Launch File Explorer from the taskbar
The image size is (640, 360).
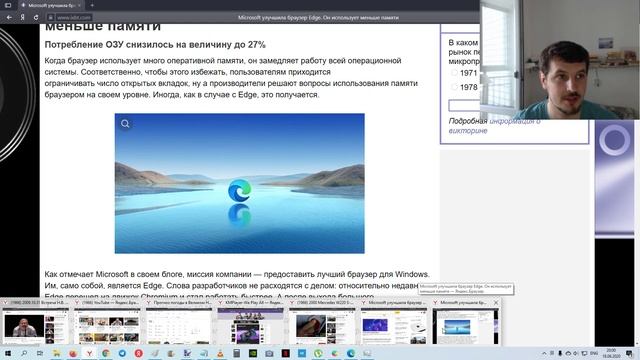pyautogui.click(x=56, y=353)
